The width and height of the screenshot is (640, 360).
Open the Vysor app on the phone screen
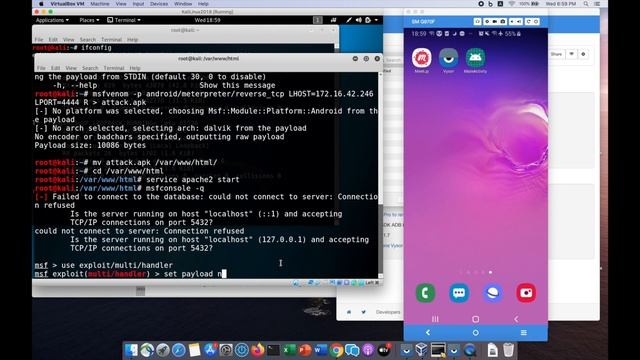448,58
